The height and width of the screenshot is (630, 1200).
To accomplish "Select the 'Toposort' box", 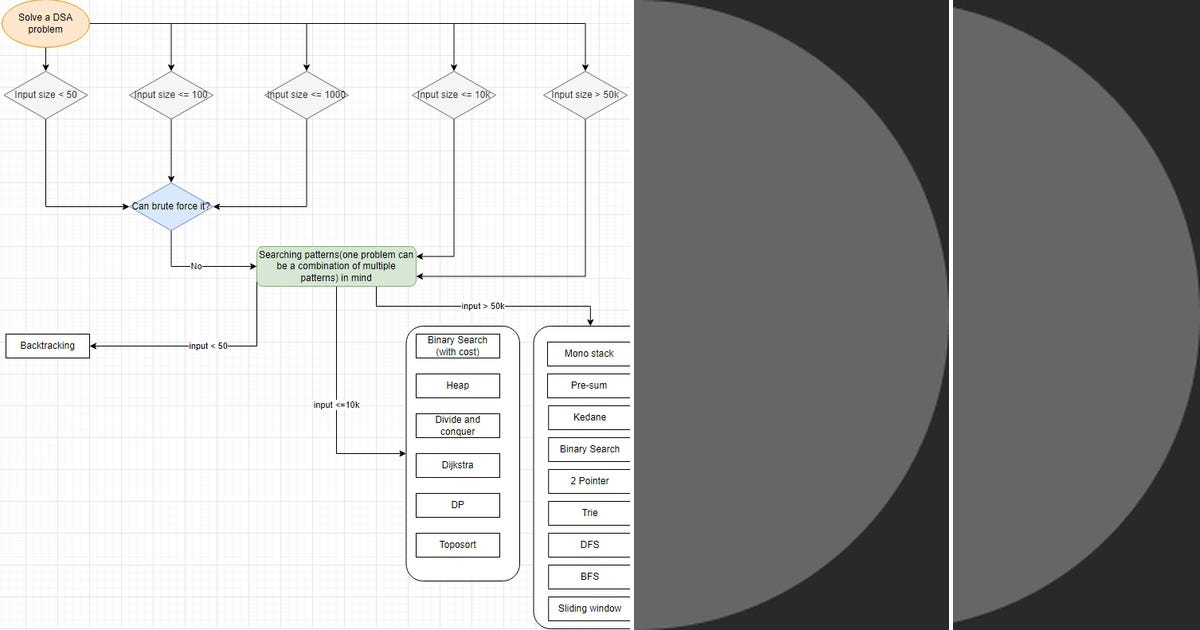I will pos(457,545).
